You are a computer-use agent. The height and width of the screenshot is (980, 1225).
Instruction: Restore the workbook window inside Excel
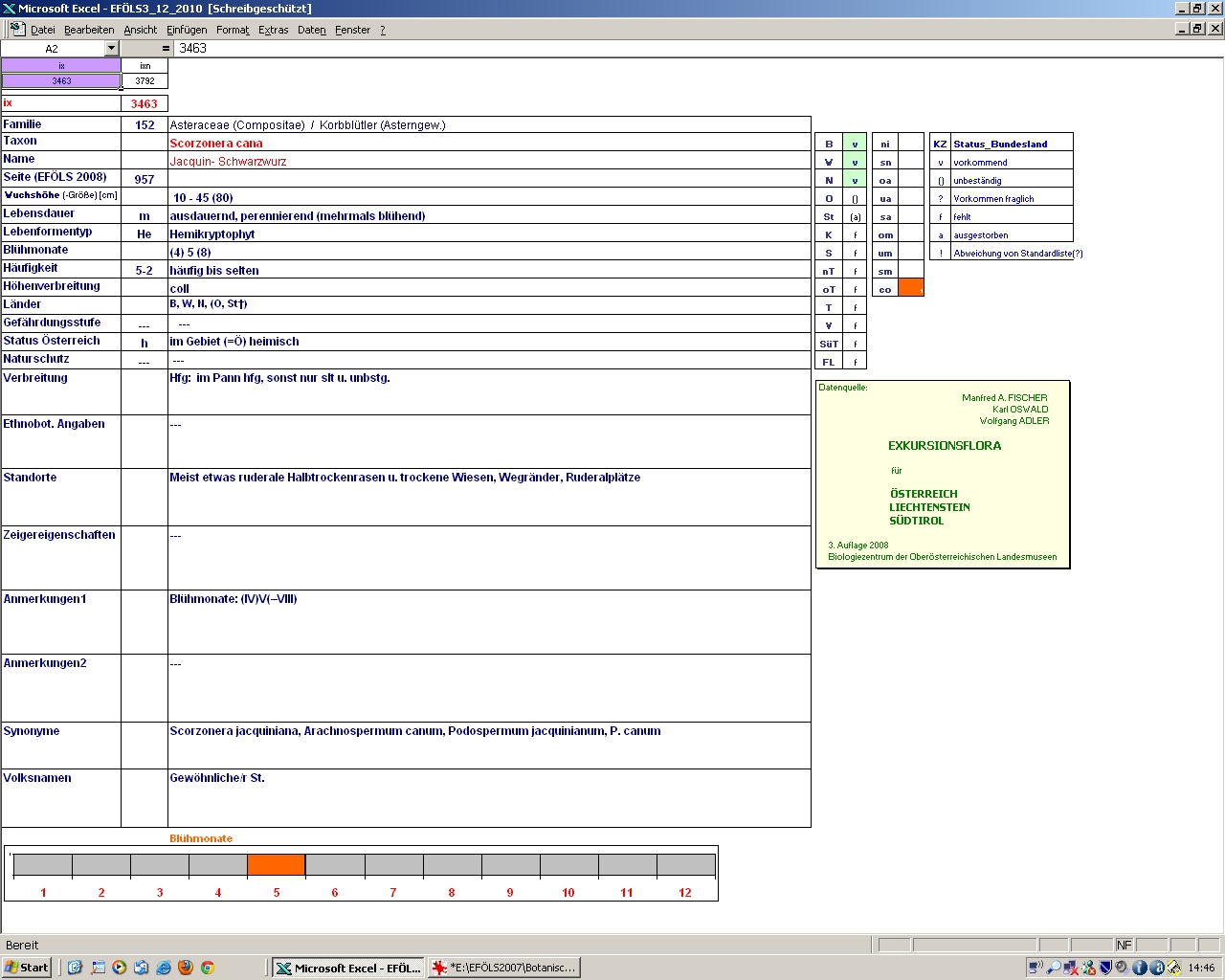[x=1197, y=29]
